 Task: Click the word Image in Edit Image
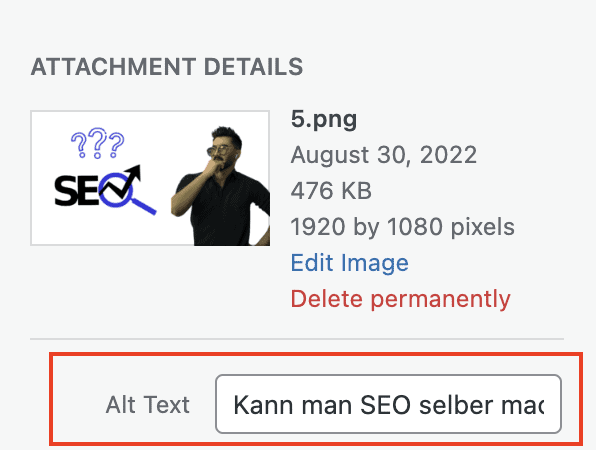374,263
